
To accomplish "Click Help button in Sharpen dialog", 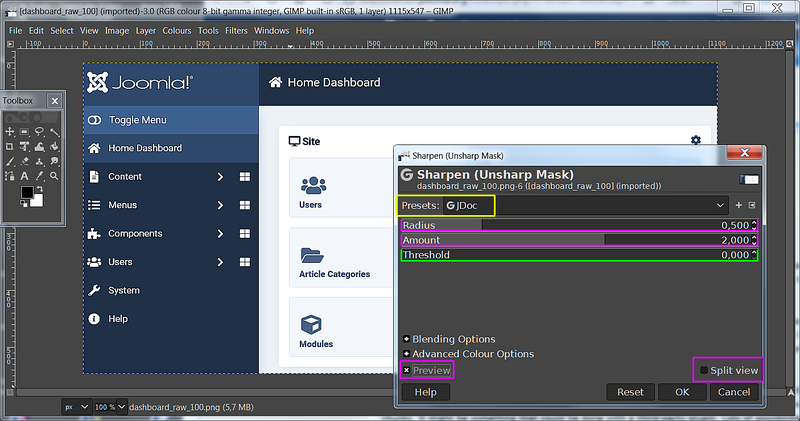I will 426,392.
